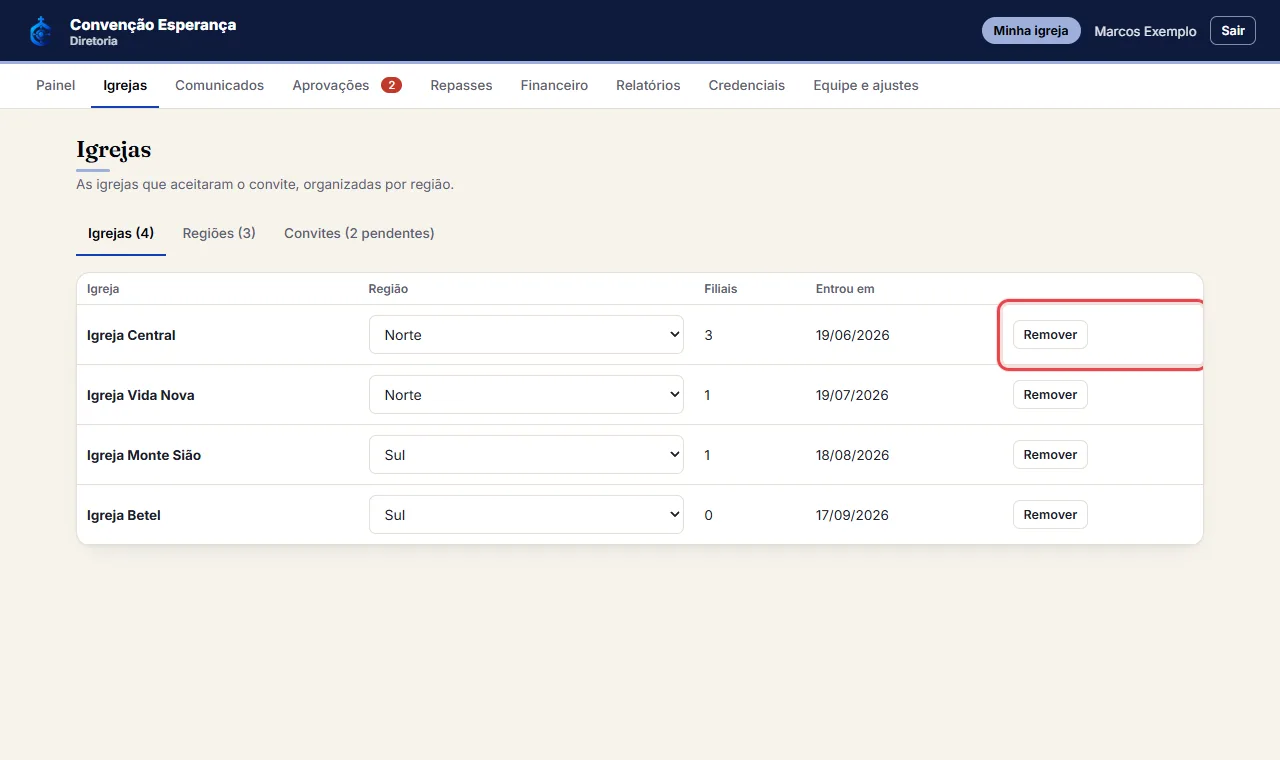Screen dimensions: 1280x760
Task: Click the Convenção Esperança logo icon
Action: (x=40, y=31)
